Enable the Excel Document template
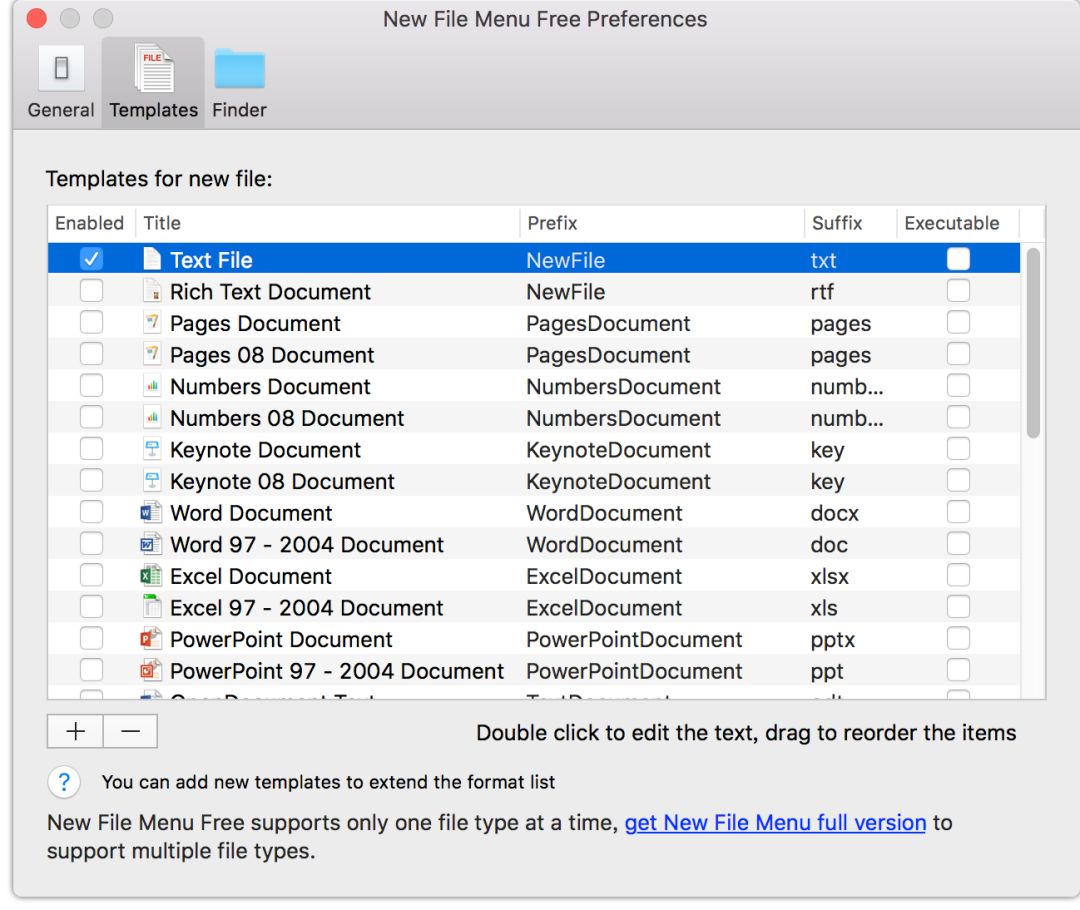This screenshot has width=1080, height=910. [x=91, y=576]
